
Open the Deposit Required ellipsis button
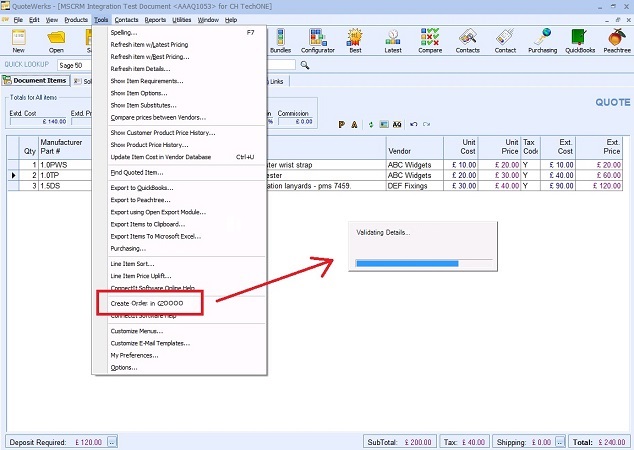point(113,441)
